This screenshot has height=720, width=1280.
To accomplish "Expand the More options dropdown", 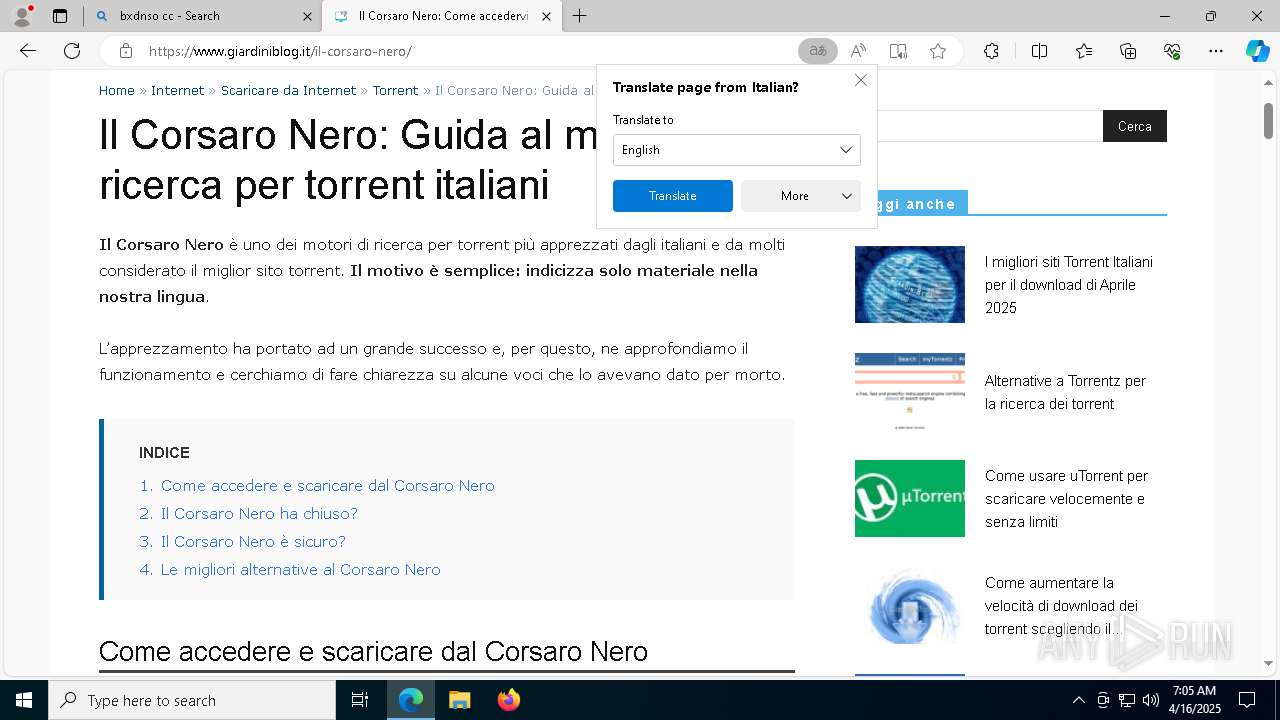I will point(801,196).
